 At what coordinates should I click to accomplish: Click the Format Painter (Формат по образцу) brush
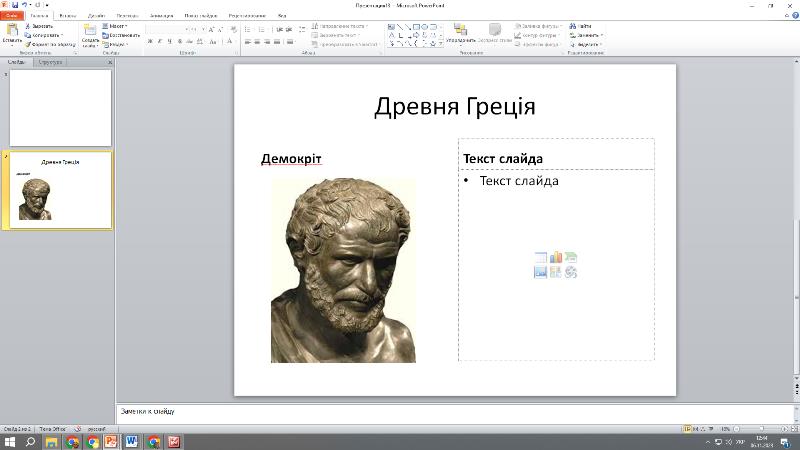click(x=50, y=44)
